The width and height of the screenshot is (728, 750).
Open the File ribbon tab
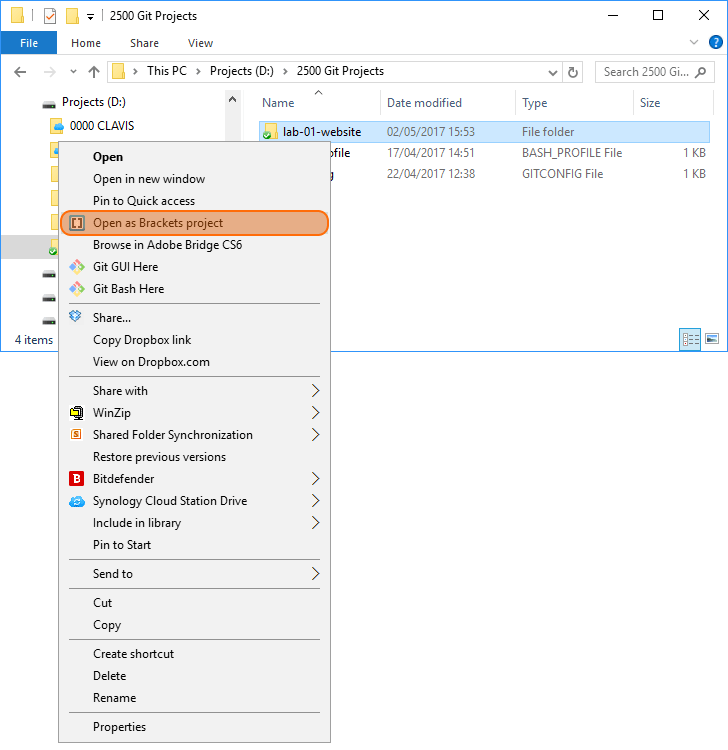click(x=29, y=43)
